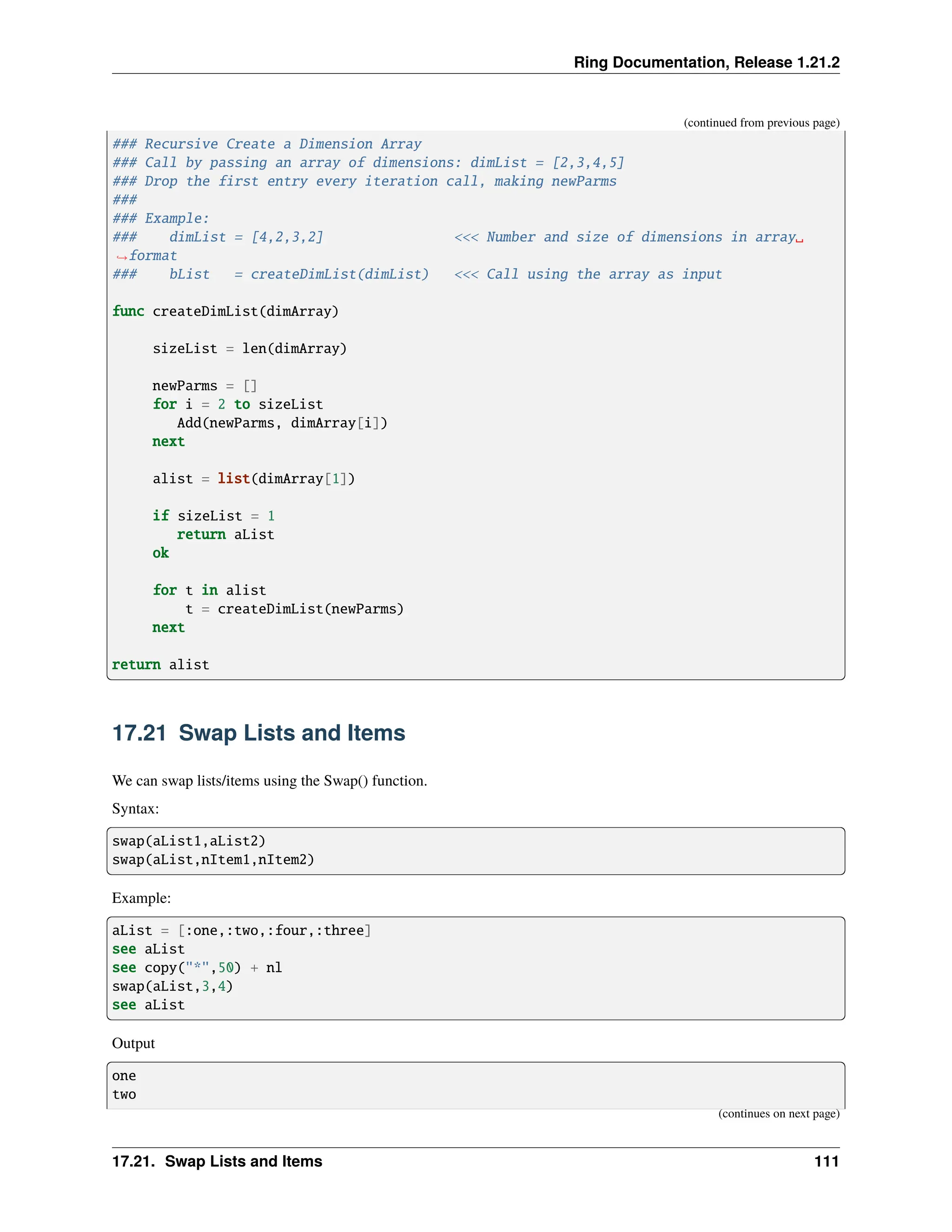
Task: Click the red "list" keyword in the code
Action: [x=233, y=479]
